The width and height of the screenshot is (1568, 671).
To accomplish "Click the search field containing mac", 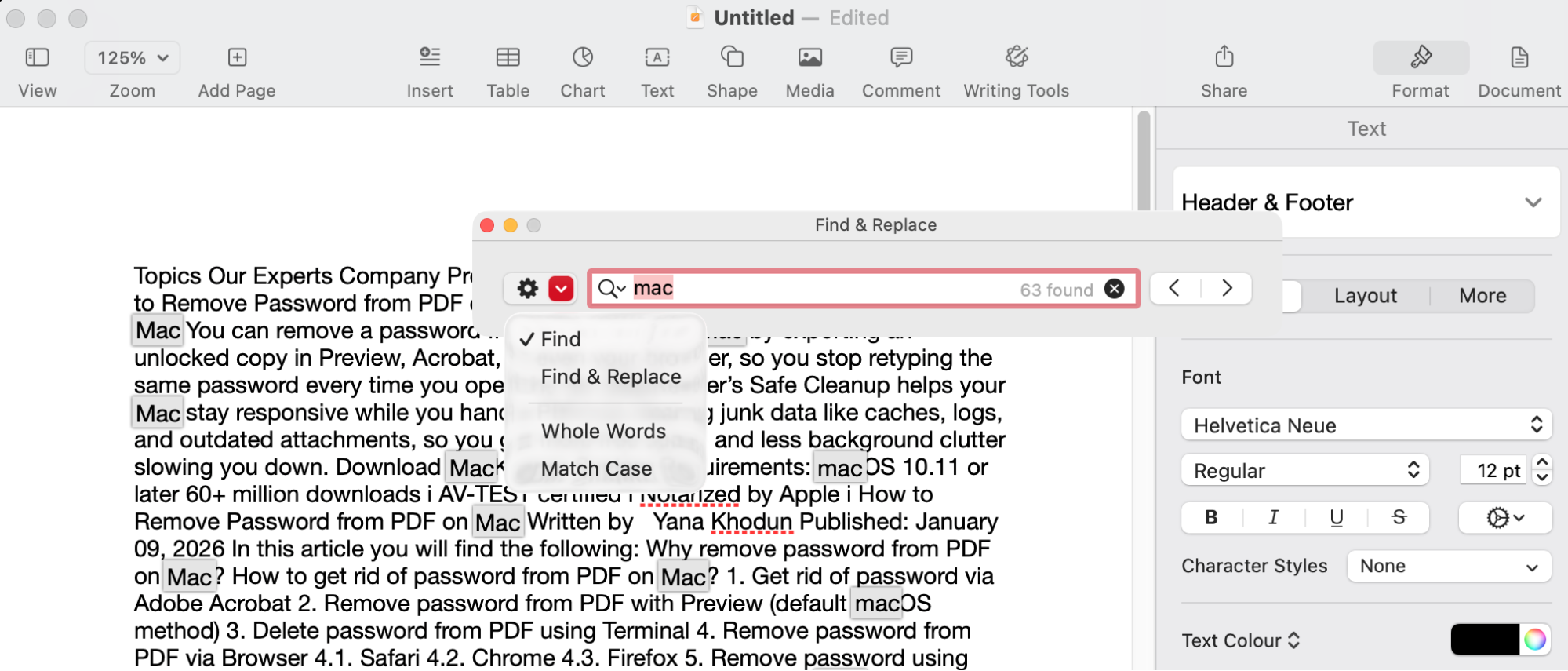I will (x=863, y=289).
